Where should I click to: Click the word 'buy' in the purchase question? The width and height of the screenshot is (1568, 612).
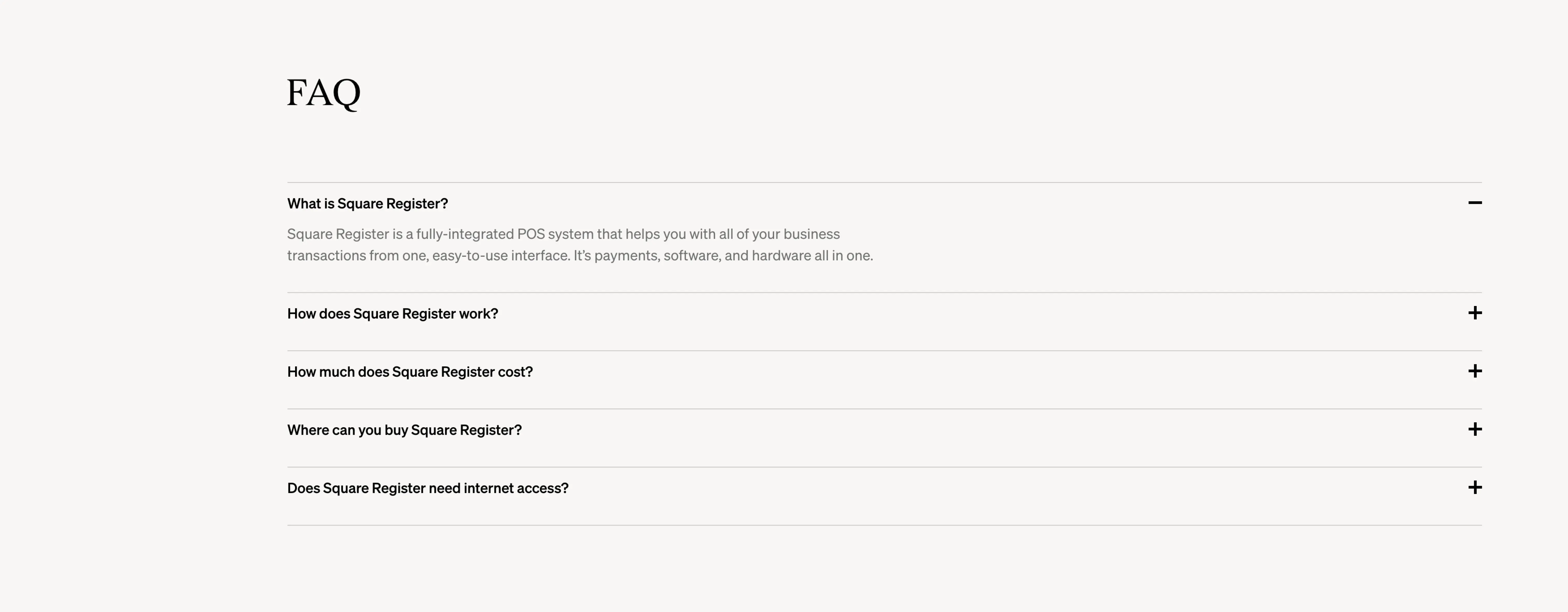click(396, 430)
